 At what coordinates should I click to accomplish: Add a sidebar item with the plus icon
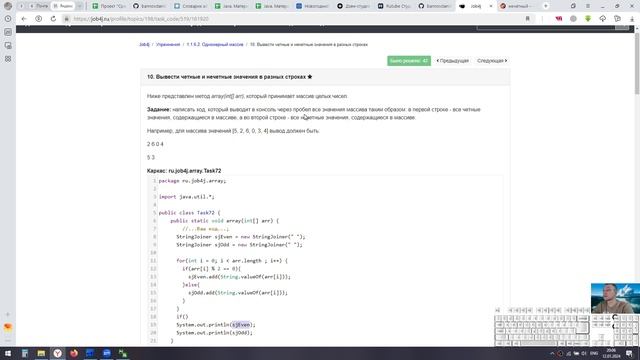click(8, 315)
